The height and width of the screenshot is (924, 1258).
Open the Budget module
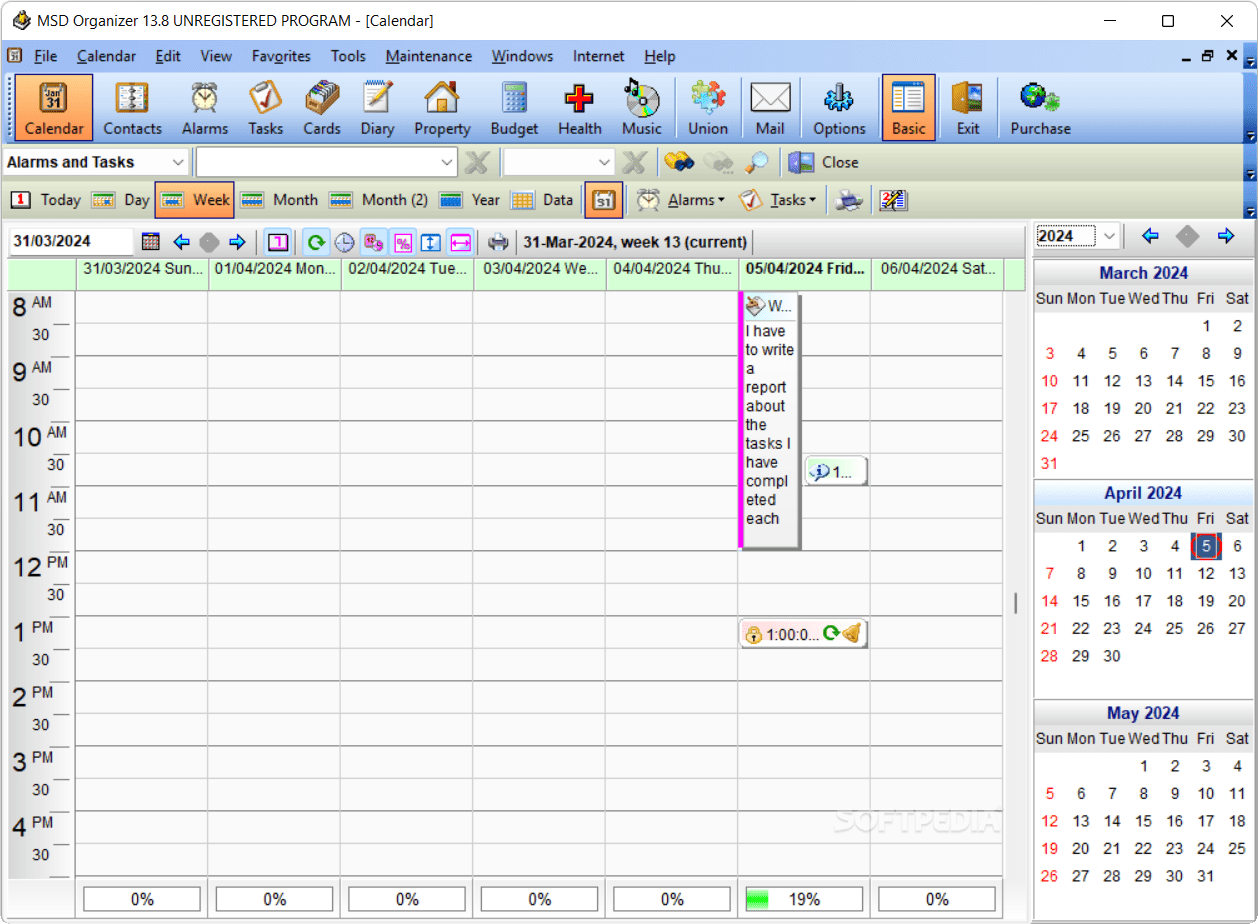click(514, 107)
